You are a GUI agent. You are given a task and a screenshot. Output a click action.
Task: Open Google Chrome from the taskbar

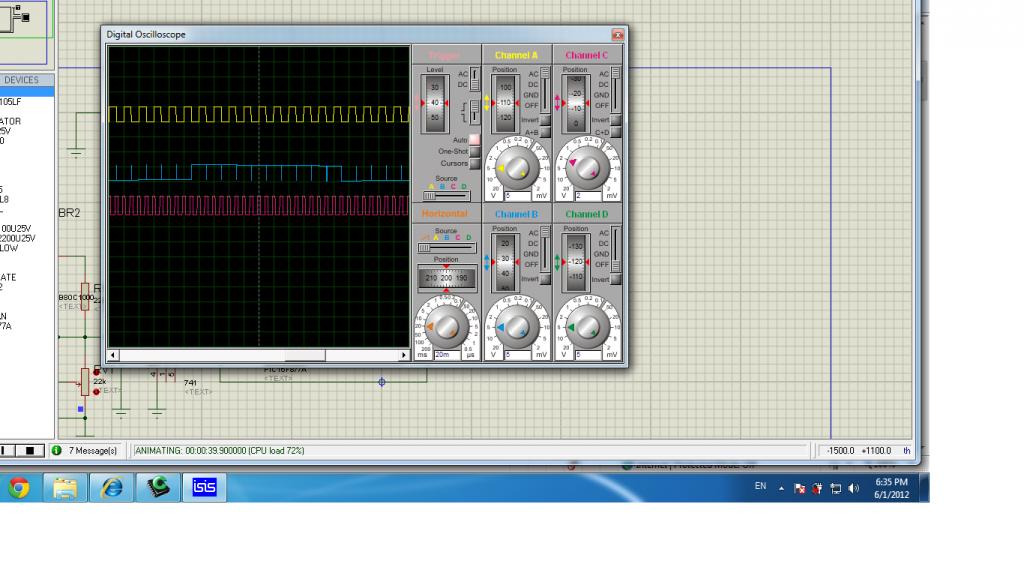18,488
